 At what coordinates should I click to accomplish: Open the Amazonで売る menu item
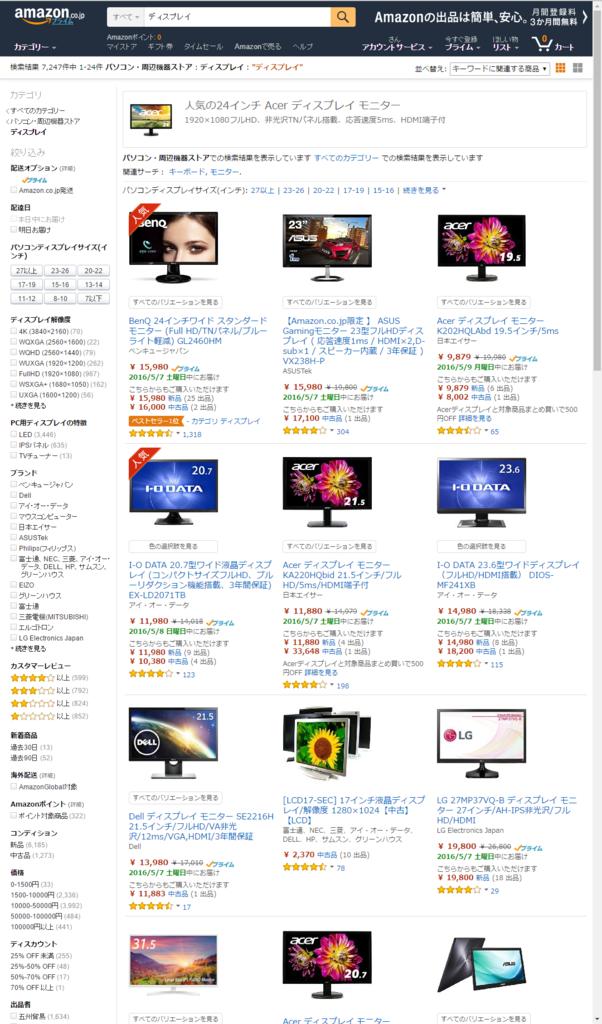pos(258,47)
